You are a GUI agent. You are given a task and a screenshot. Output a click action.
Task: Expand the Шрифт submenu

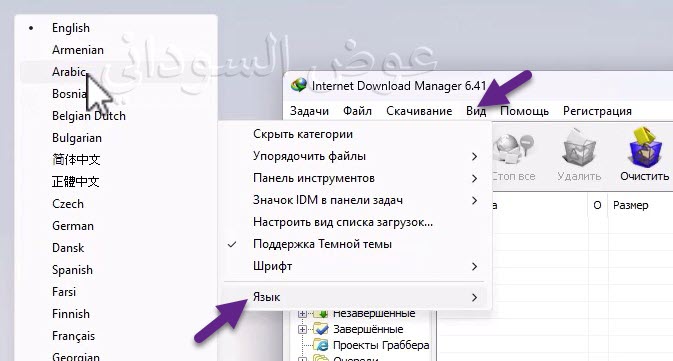point(355,266)
